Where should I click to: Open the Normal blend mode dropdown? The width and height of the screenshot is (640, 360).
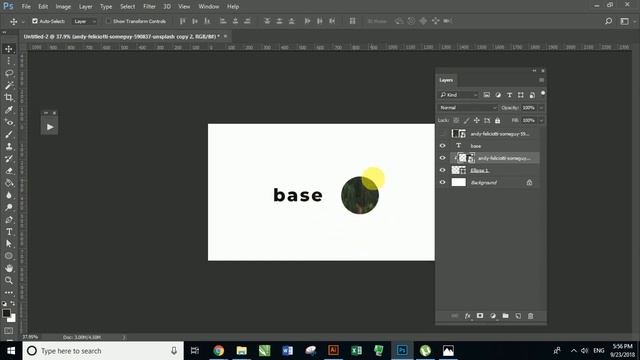tap(468, 108)
